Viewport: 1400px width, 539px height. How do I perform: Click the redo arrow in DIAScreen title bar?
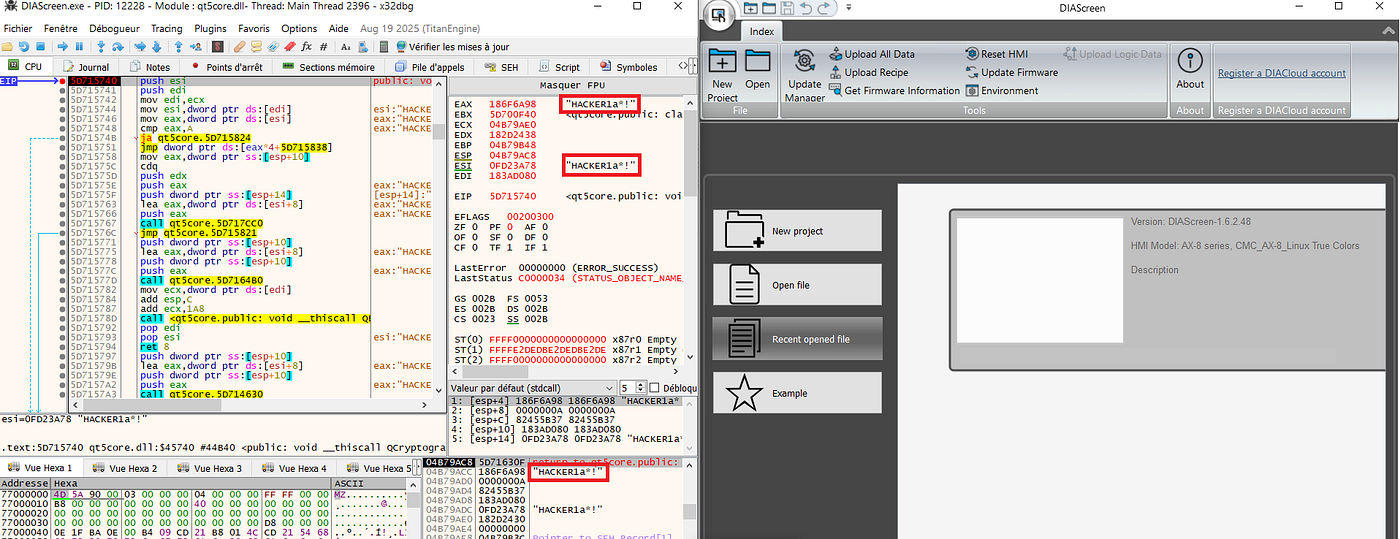[x=824, y=8]
